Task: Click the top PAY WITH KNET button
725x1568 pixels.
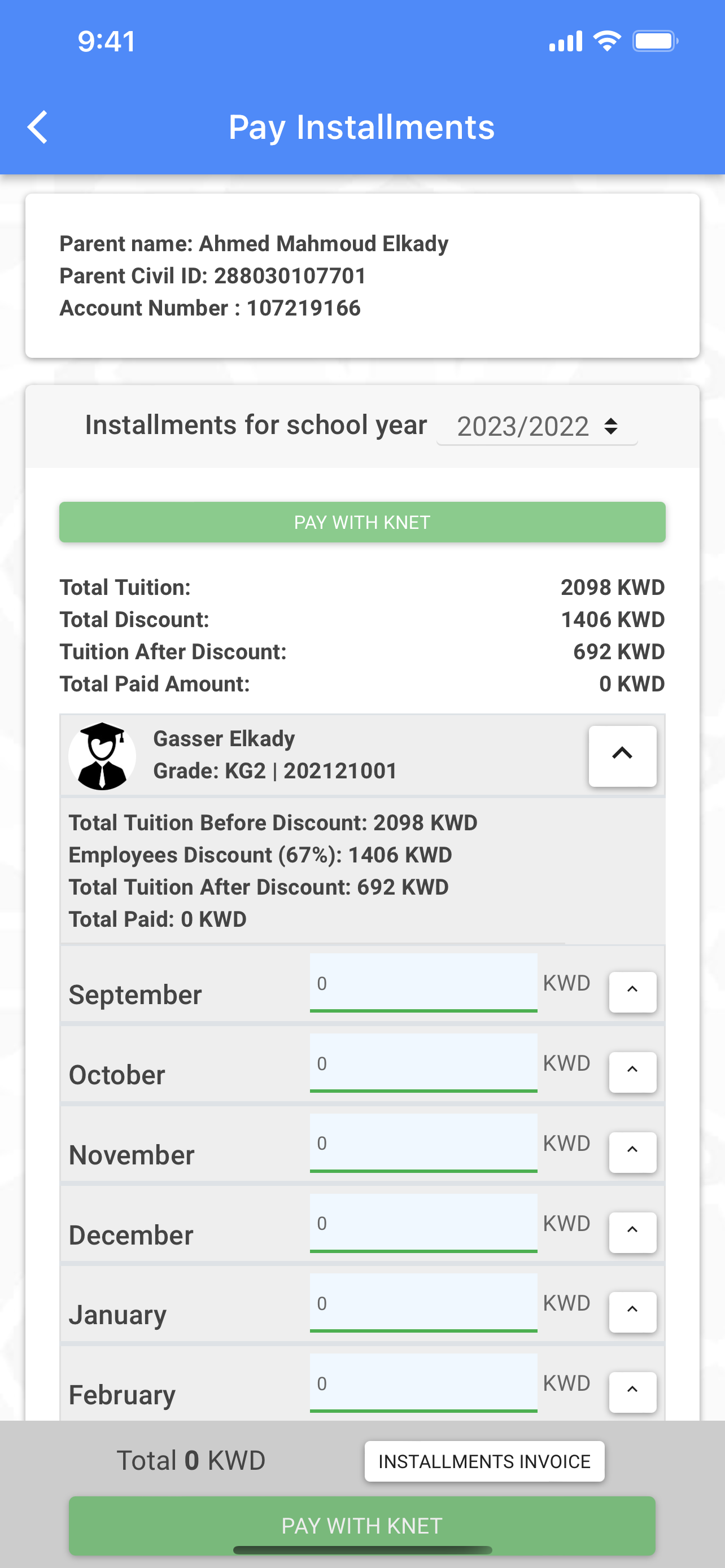Action: click(x=362, y=522)
